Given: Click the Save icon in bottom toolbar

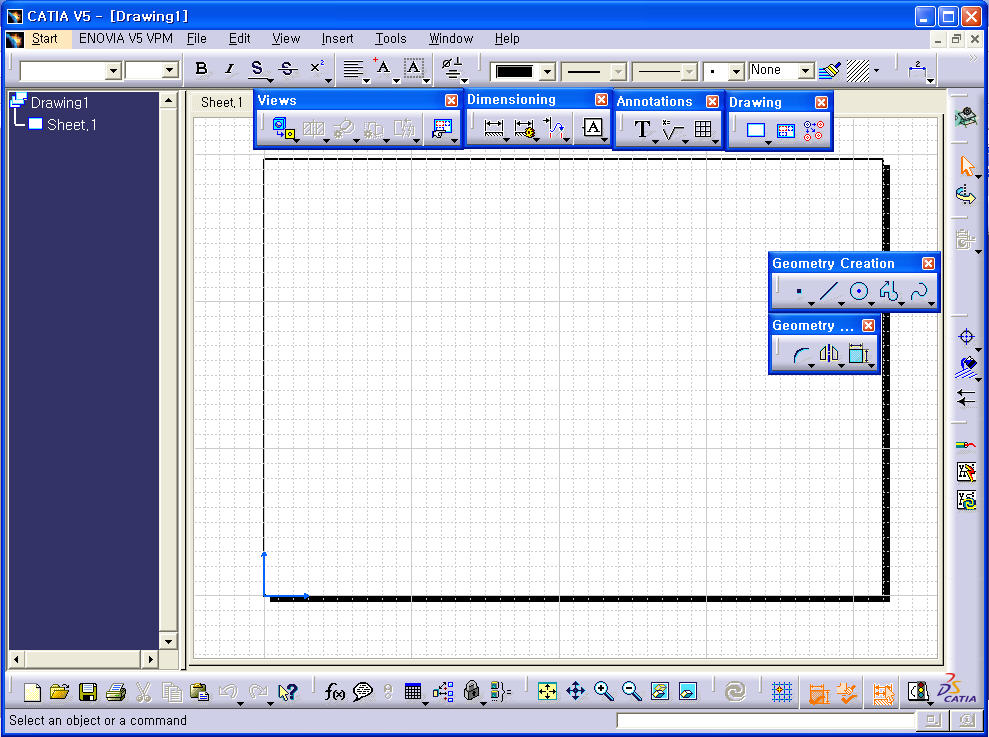Looking at the screenshot, I should 88,691.
